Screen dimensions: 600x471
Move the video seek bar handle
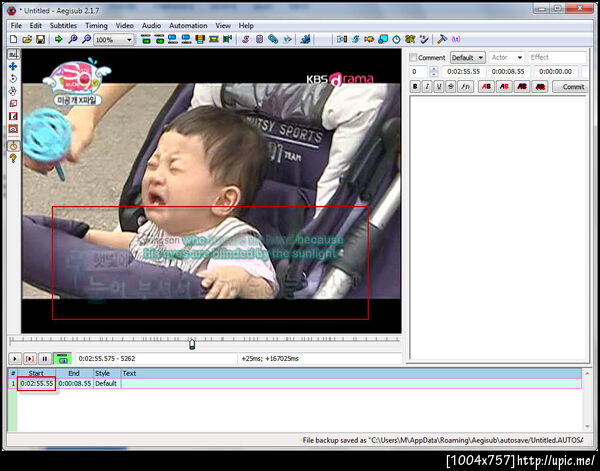pyautogui.click(x=192, y=344)
